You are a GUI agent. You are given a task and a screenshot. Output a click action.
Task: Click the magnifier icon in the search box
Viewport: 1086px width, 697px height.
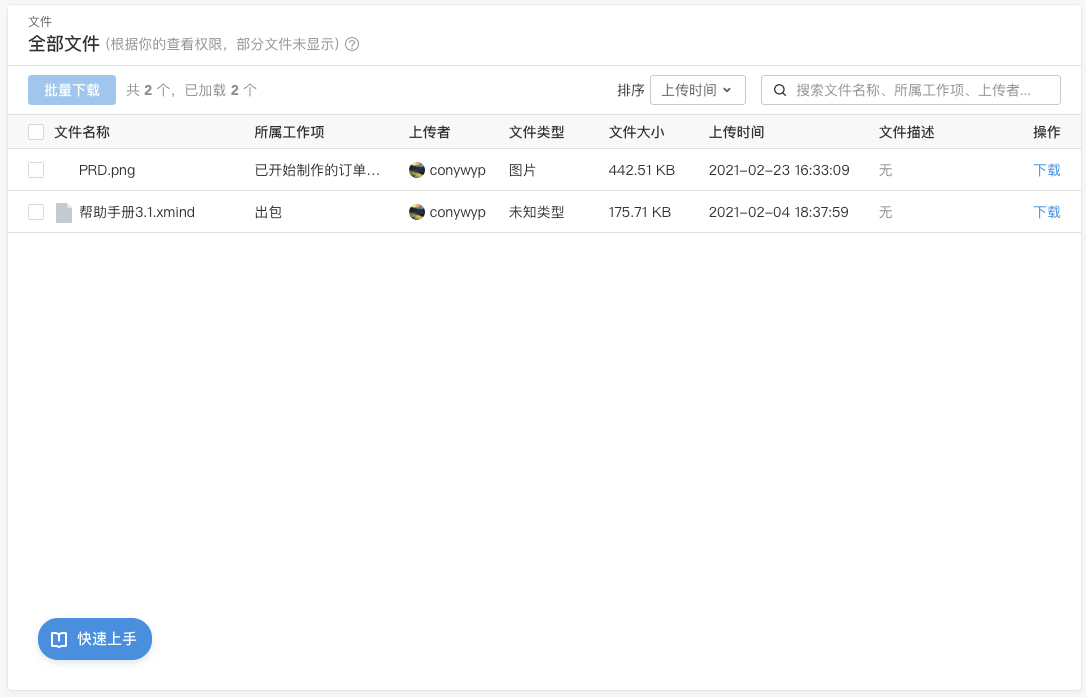pyautogui.click(x=780, y=90)
